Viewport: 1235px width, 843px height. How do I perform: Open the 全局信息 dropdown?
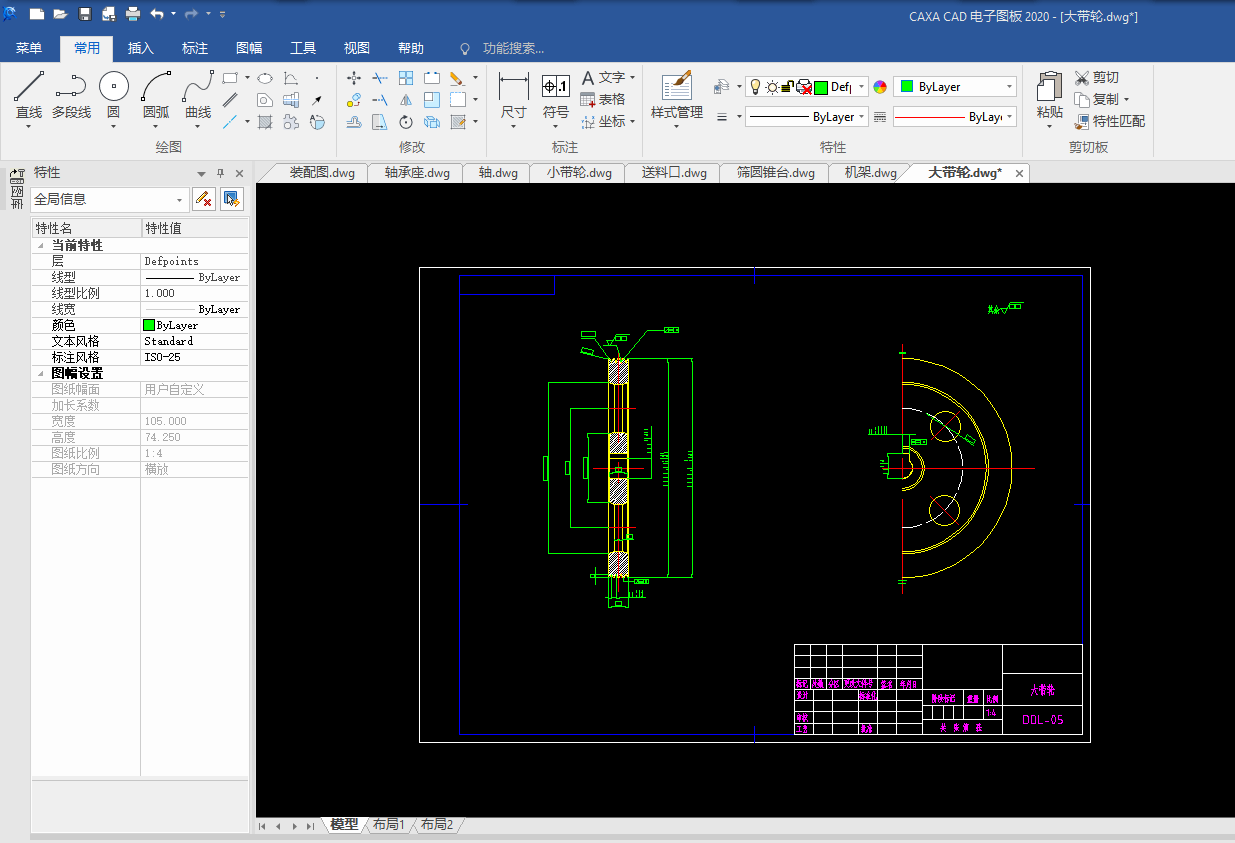[x=179, y=200]
